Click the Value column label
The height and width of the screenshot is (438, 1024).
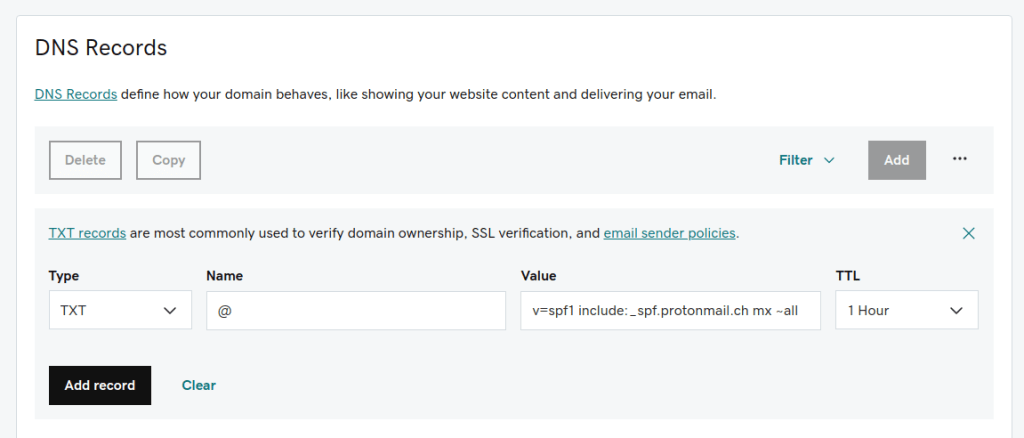pos(538,275)
